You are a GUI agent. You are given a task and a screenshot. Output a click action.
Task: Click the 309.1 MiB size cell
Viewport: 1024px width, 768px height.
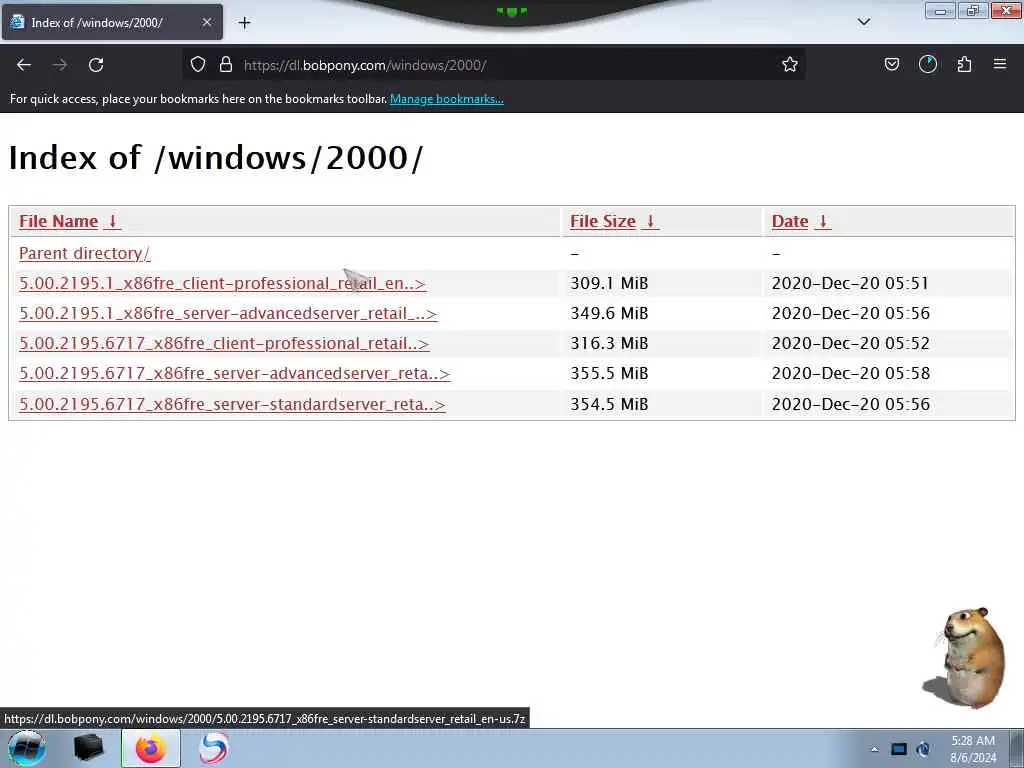click(x=609, y=283)
